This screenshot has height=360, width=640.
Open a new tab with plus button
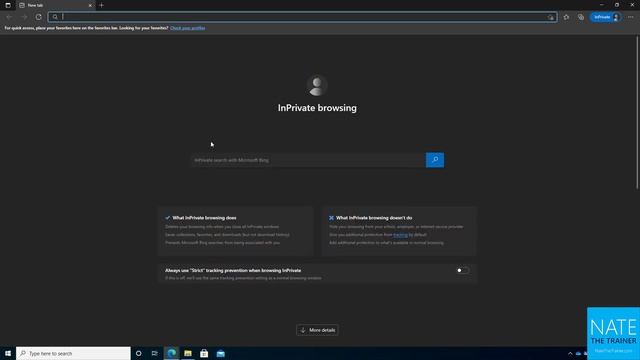pyautogui.click(x=102, y=5)
